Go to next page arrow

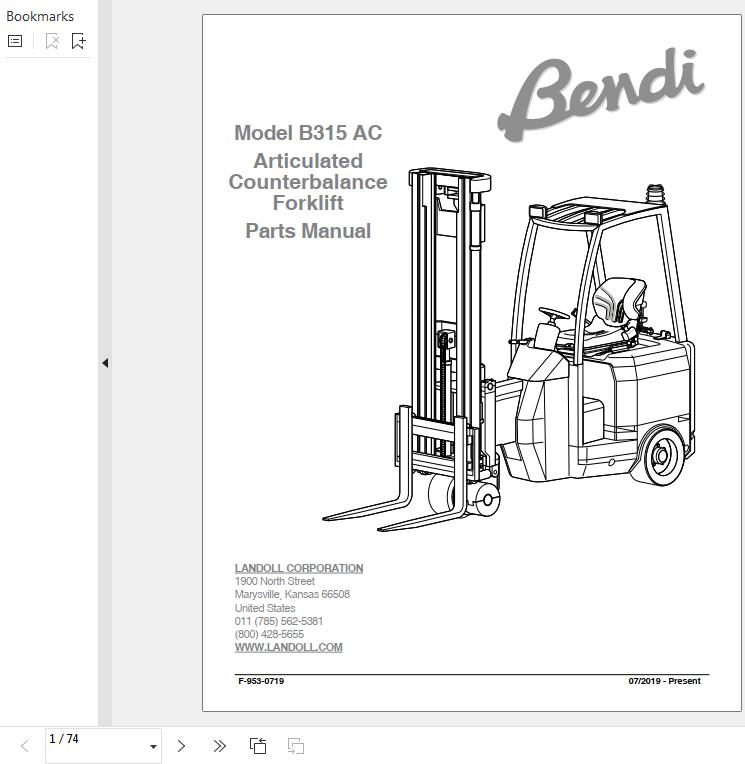click(181, 746)
